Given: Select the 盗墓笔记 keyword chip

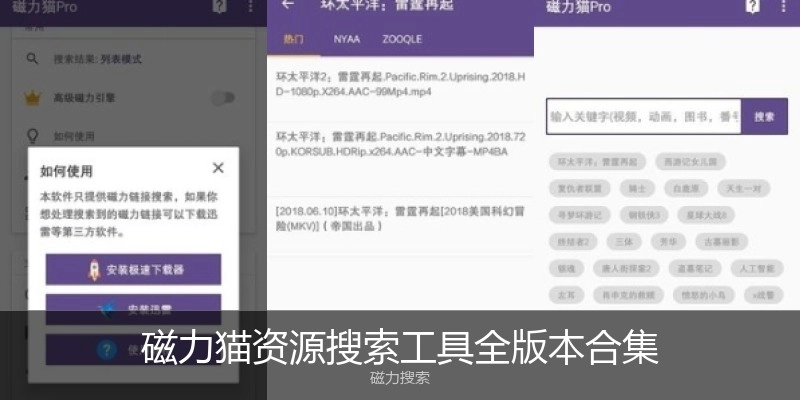Looking at the screenshot, I should 695,268.
